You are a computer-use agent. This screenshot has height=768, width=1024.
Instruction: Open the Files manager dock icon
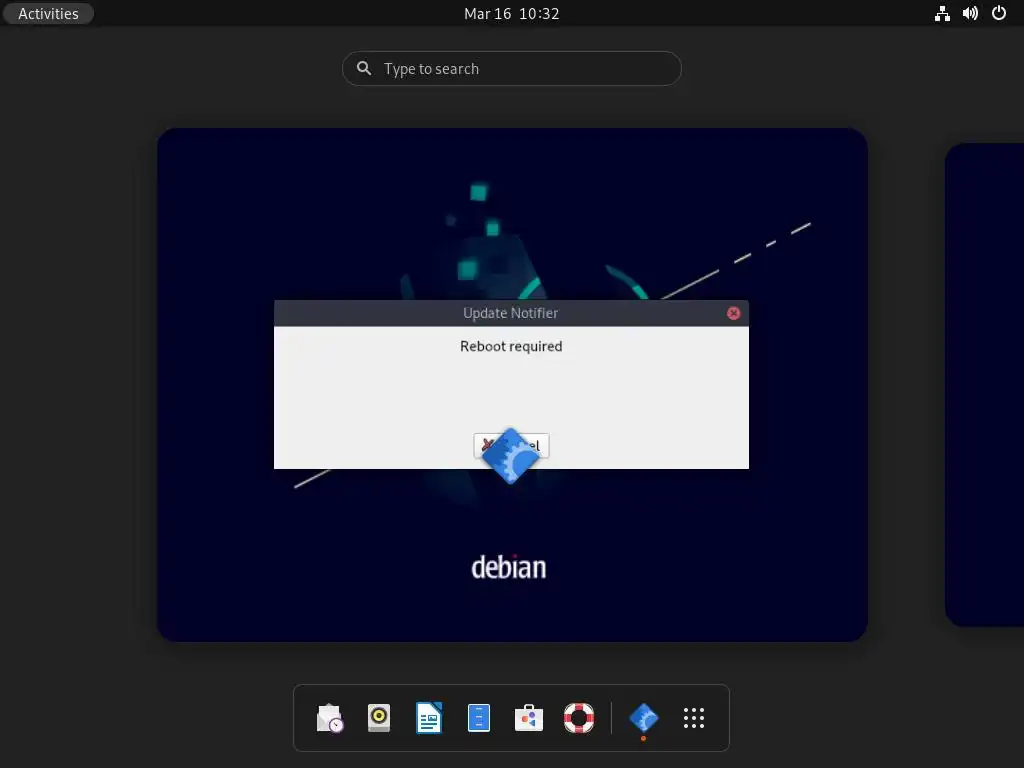pos(479,718)
